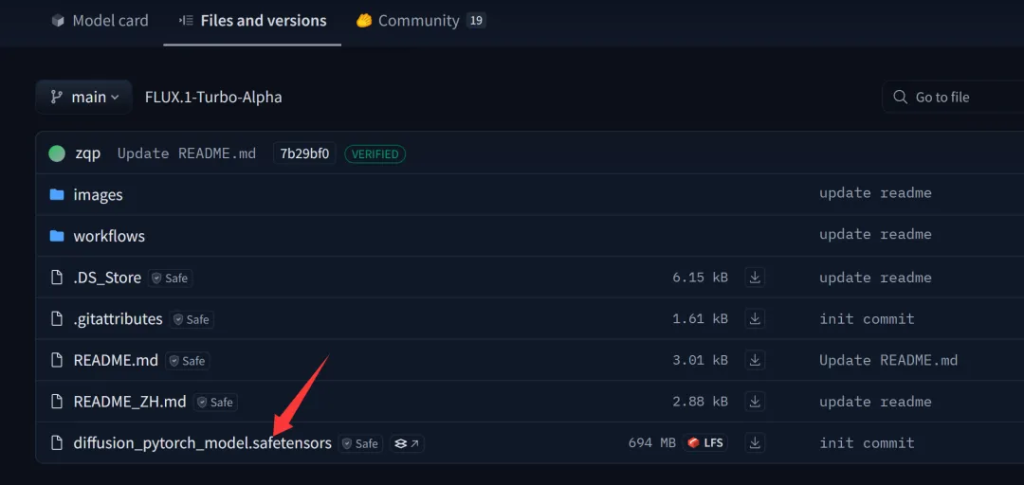The height and width of the screenshot is (485, 1024).
Task: Download the .DS_Store file
Action: (x=755, y=277)
